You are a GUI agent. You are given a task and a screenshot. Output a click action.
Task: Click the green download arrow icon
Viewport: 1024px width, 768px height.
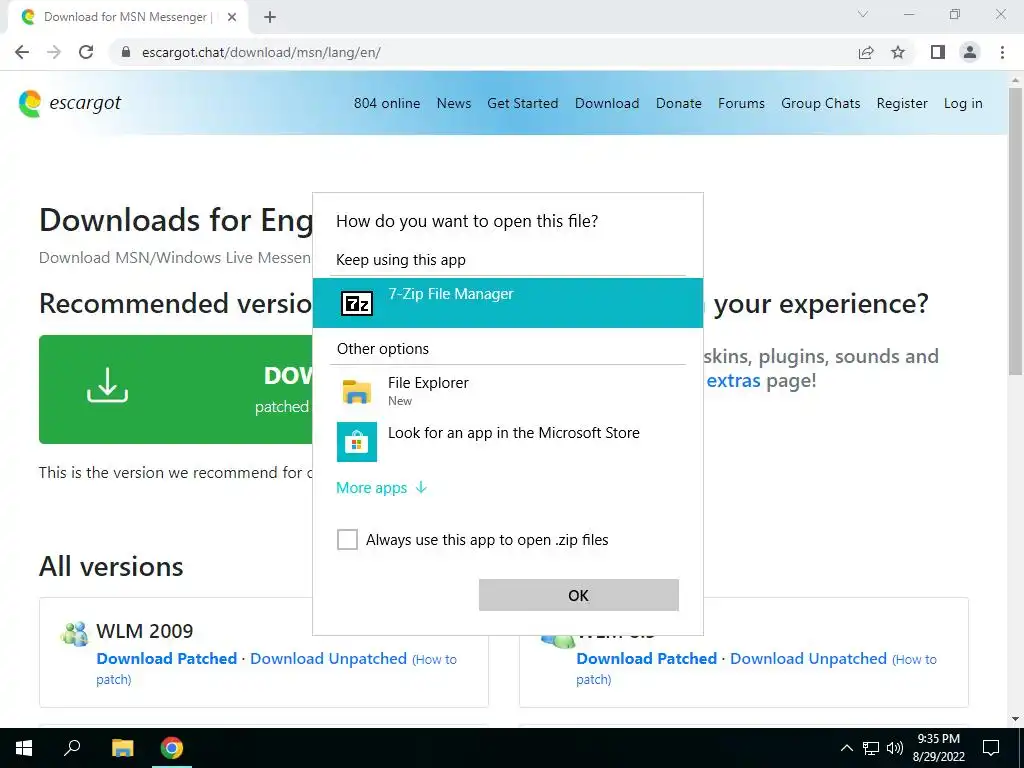click(x=107, y=385)
